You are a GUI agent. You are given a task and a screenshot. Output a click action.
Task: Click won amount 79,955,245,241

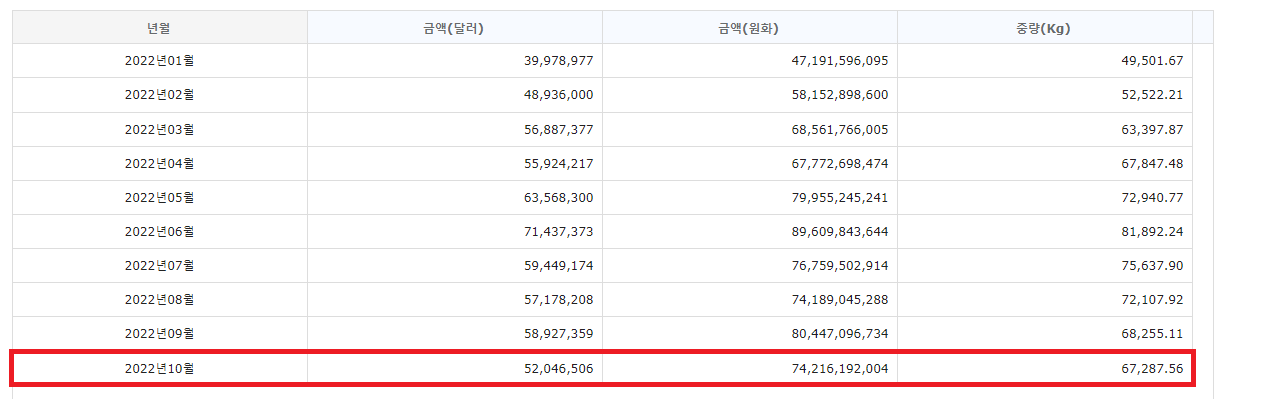point(841,197)
